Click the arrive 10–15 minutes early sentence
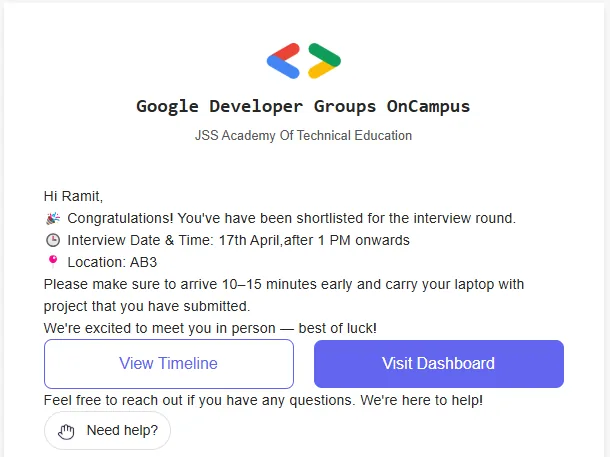Viewport: 610px width, 457px height. (284, 284)
